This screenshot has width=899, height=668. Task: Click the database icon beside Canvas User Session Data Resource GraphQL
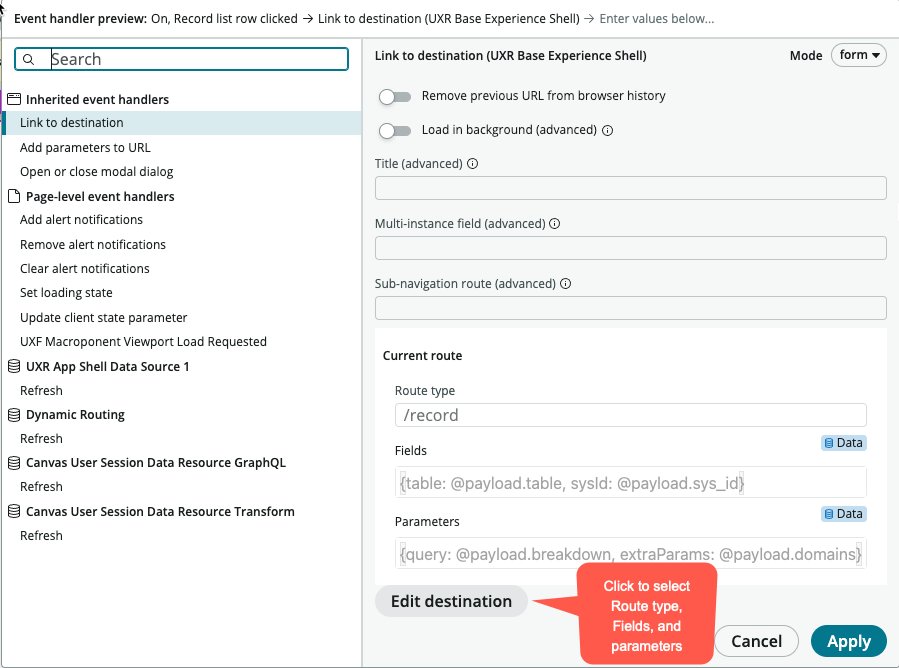point(14,462)
